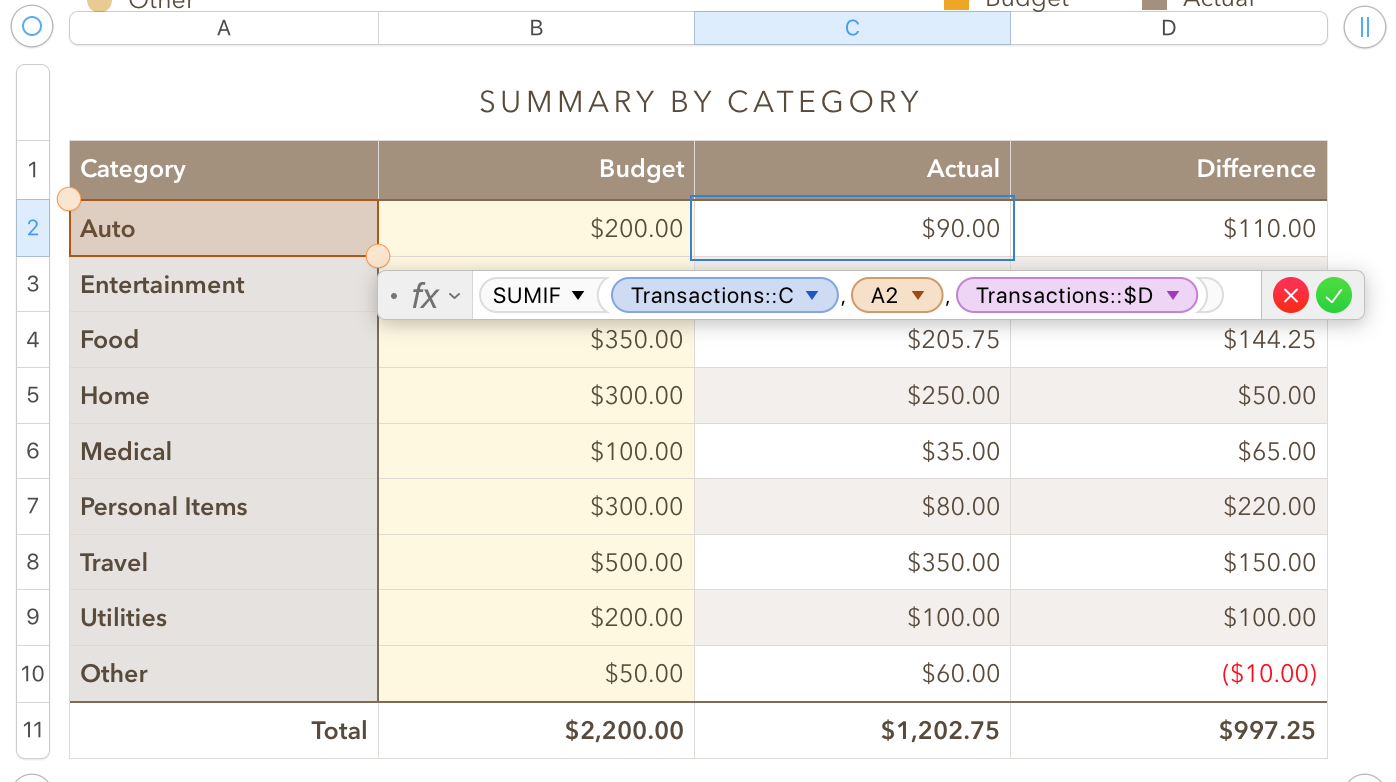Image resolution: width=1396 pixels, height=782 pixels.
Task: Click the table select handle circle
Action: coord(32,27)
